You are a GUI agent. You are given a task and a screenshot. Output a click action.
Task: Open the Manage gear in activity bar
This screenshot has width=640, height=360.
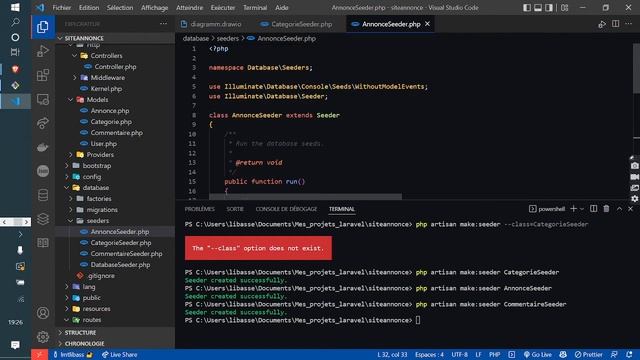coord(43,337)
